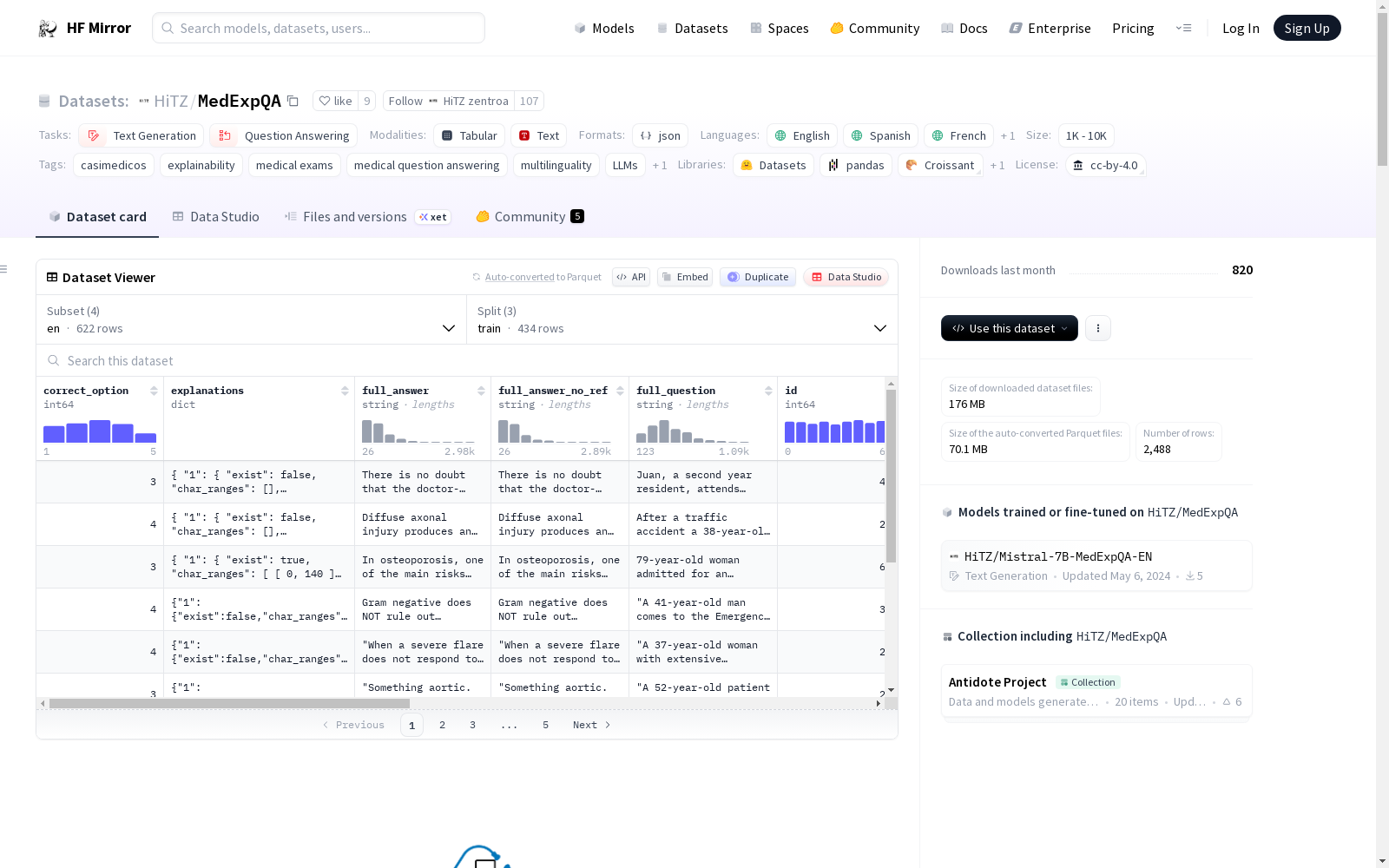Open Docs in the top navigation
1389x868 pixels.
click(x=964, y=29)
